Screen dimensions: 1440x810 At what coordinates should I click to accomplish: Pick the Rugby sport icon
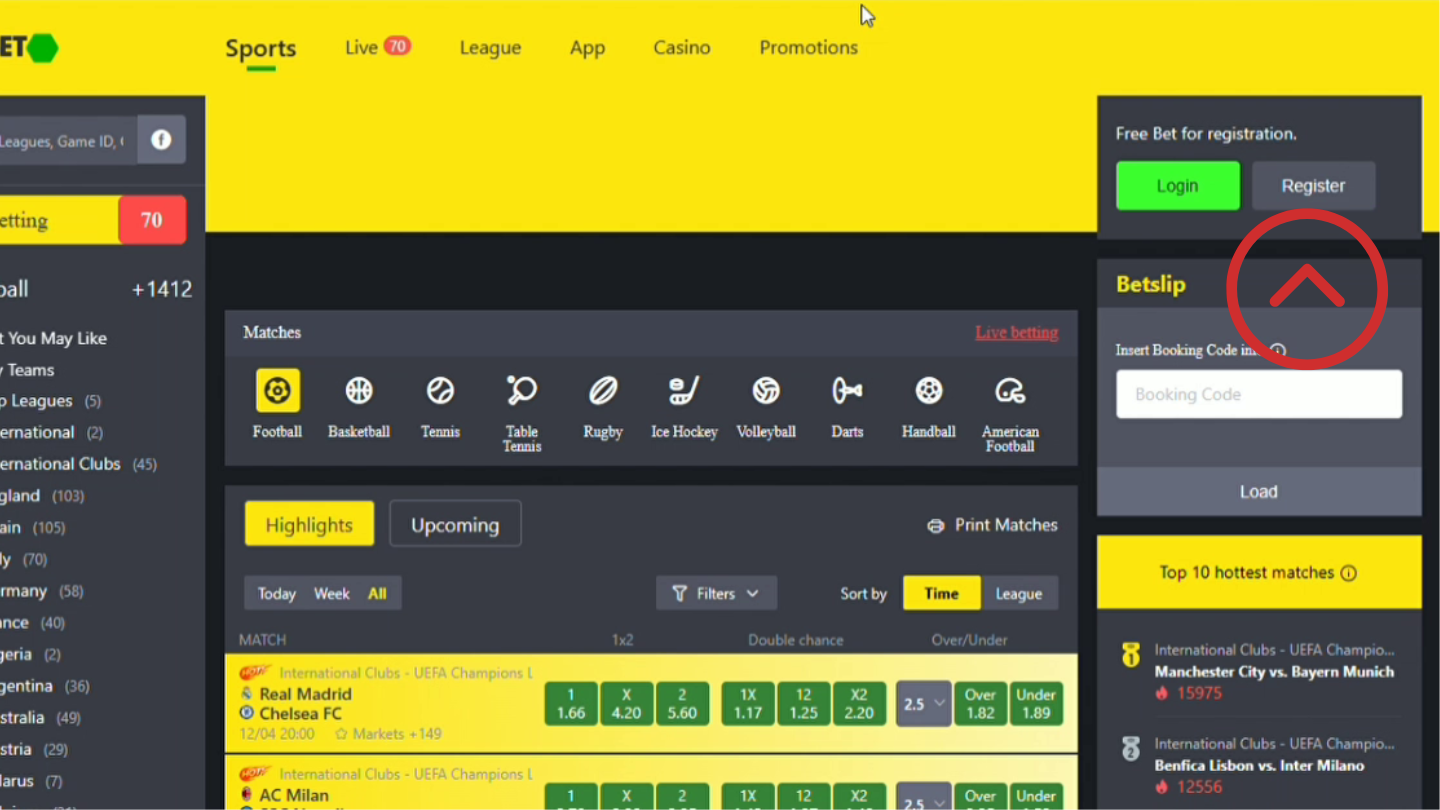(603, 391)
